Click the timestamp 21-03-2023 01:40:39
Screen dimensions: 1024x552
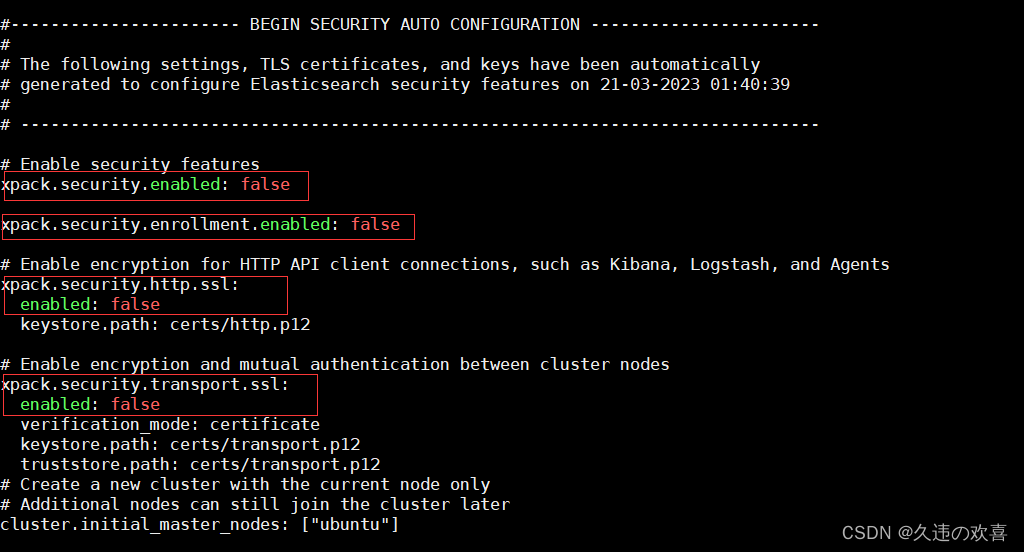695,85
